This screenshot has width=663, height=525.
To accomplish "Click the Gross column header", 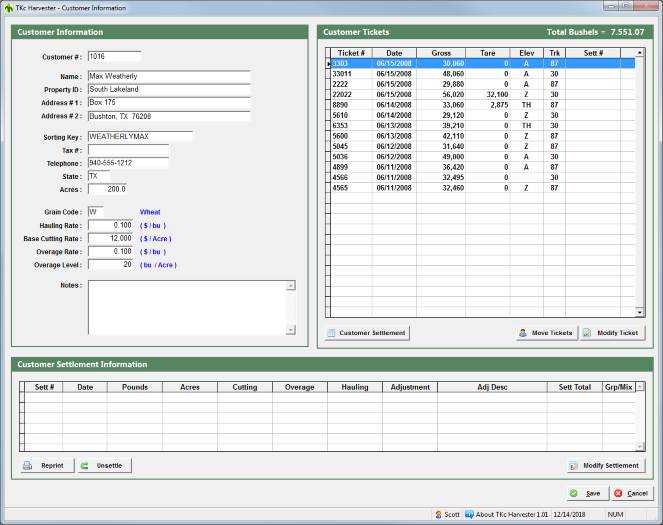I will click(x=441, y=52).
